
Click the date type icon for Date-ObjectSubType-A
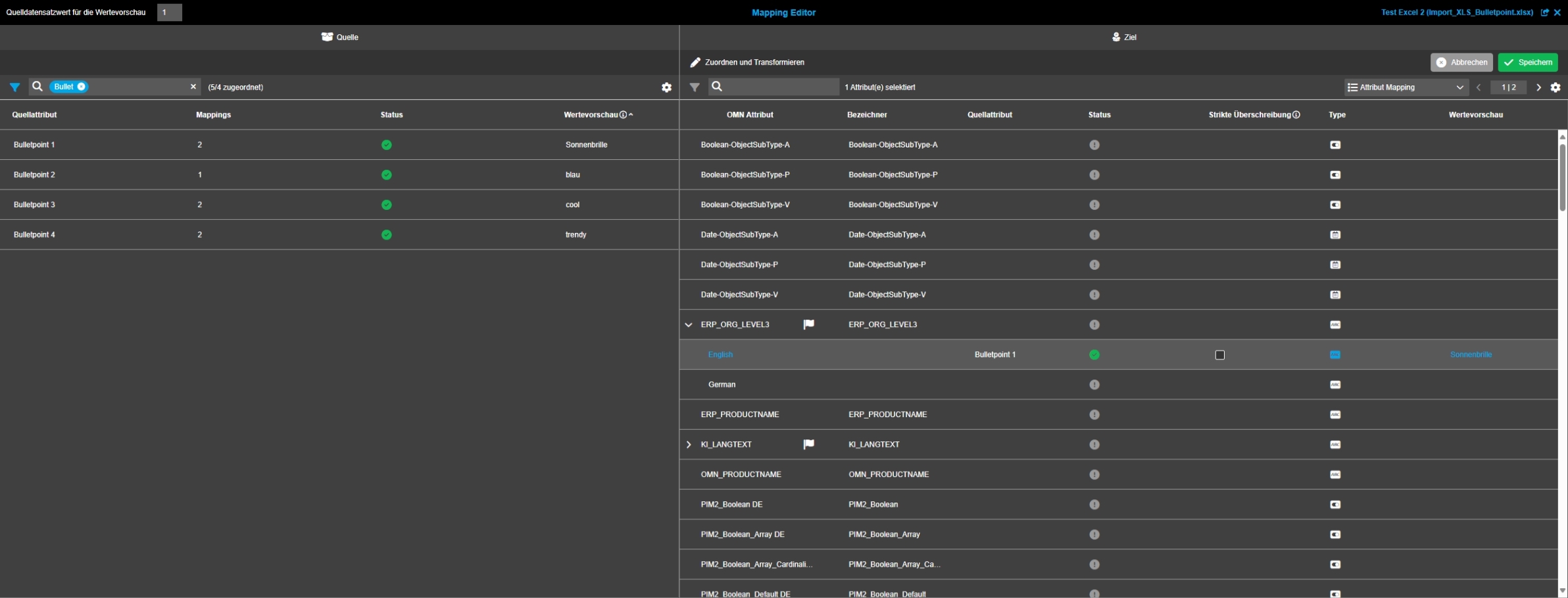[x=1335, y=235]
